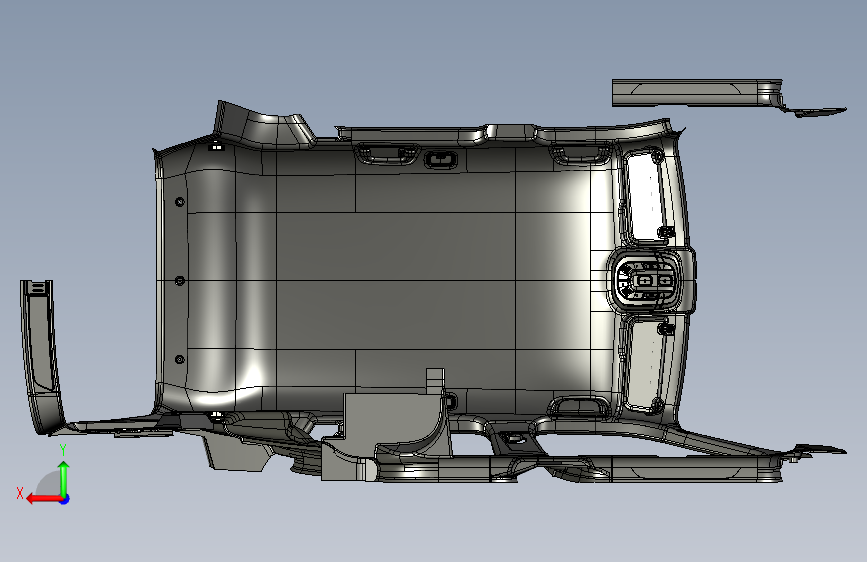Select the upper sun visor recess
The width and height of the screenshot is (867, 562).
click(647, 196)
